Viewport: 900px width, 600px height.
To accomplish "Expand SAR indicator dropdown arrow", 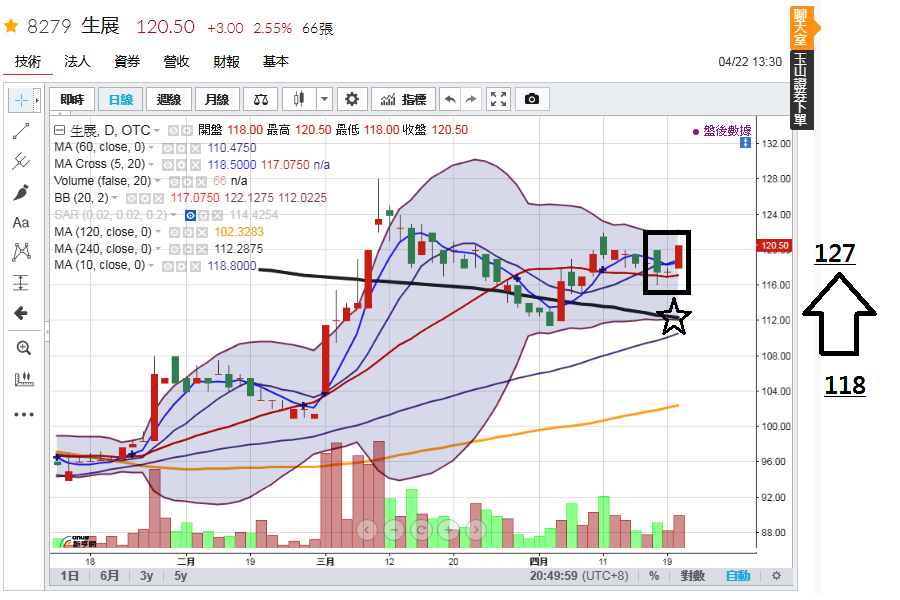I will click(173, 215).
